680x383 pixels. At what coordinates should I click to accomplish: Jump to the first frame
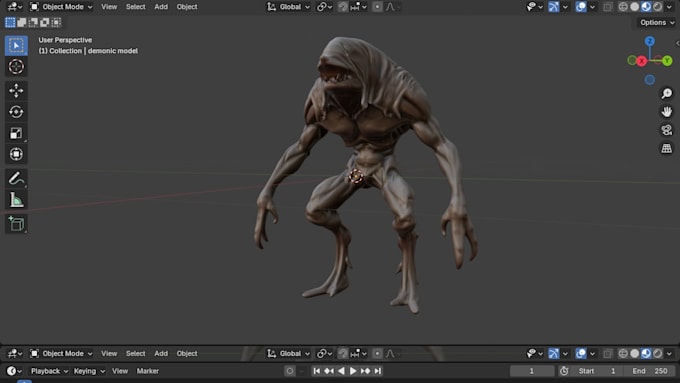(x=317, y=371)
